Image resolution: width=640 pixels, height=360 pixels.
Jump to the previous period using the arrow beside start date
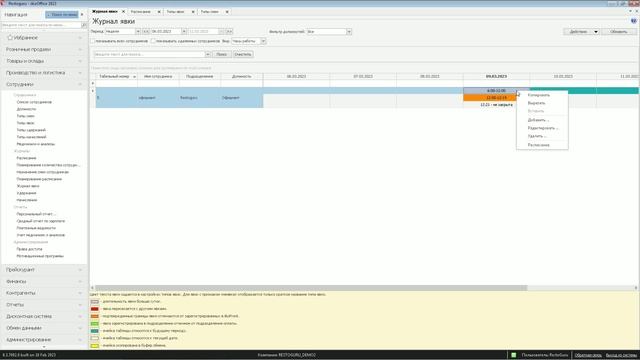146,31
